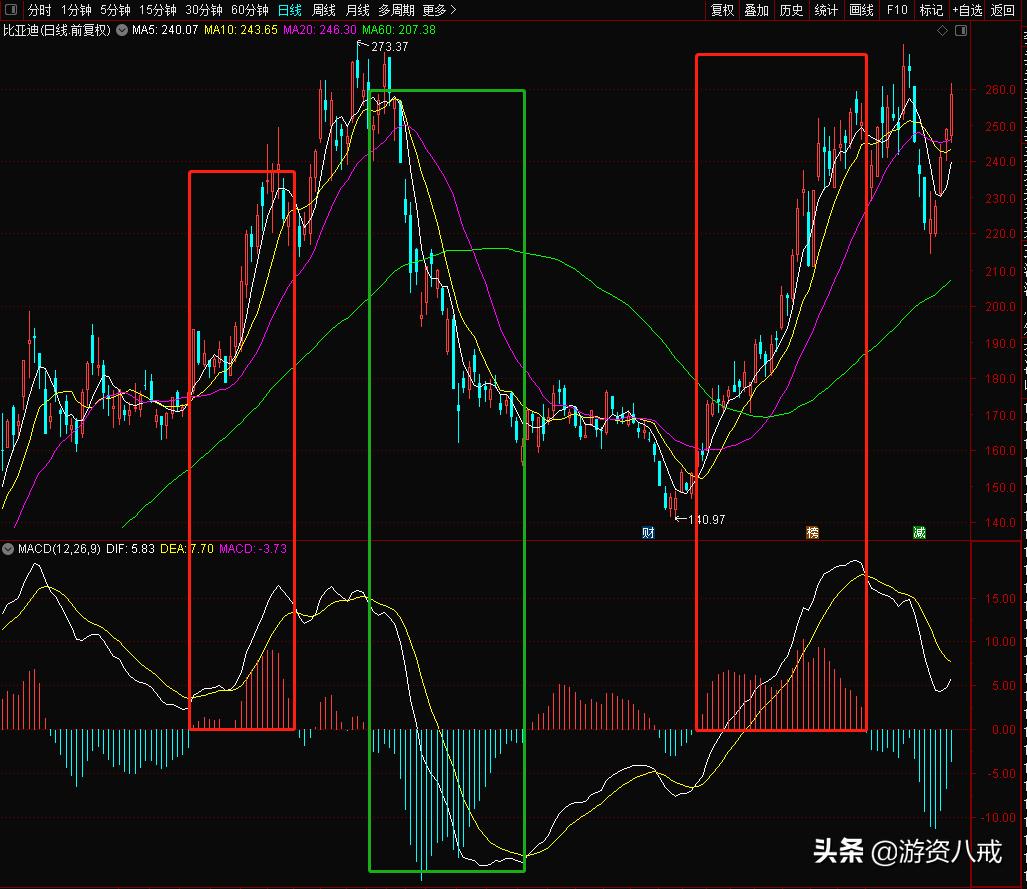1027x889 pixels.
Task: Click the 减 shareholding reduction marker
Action: [919, 533]
